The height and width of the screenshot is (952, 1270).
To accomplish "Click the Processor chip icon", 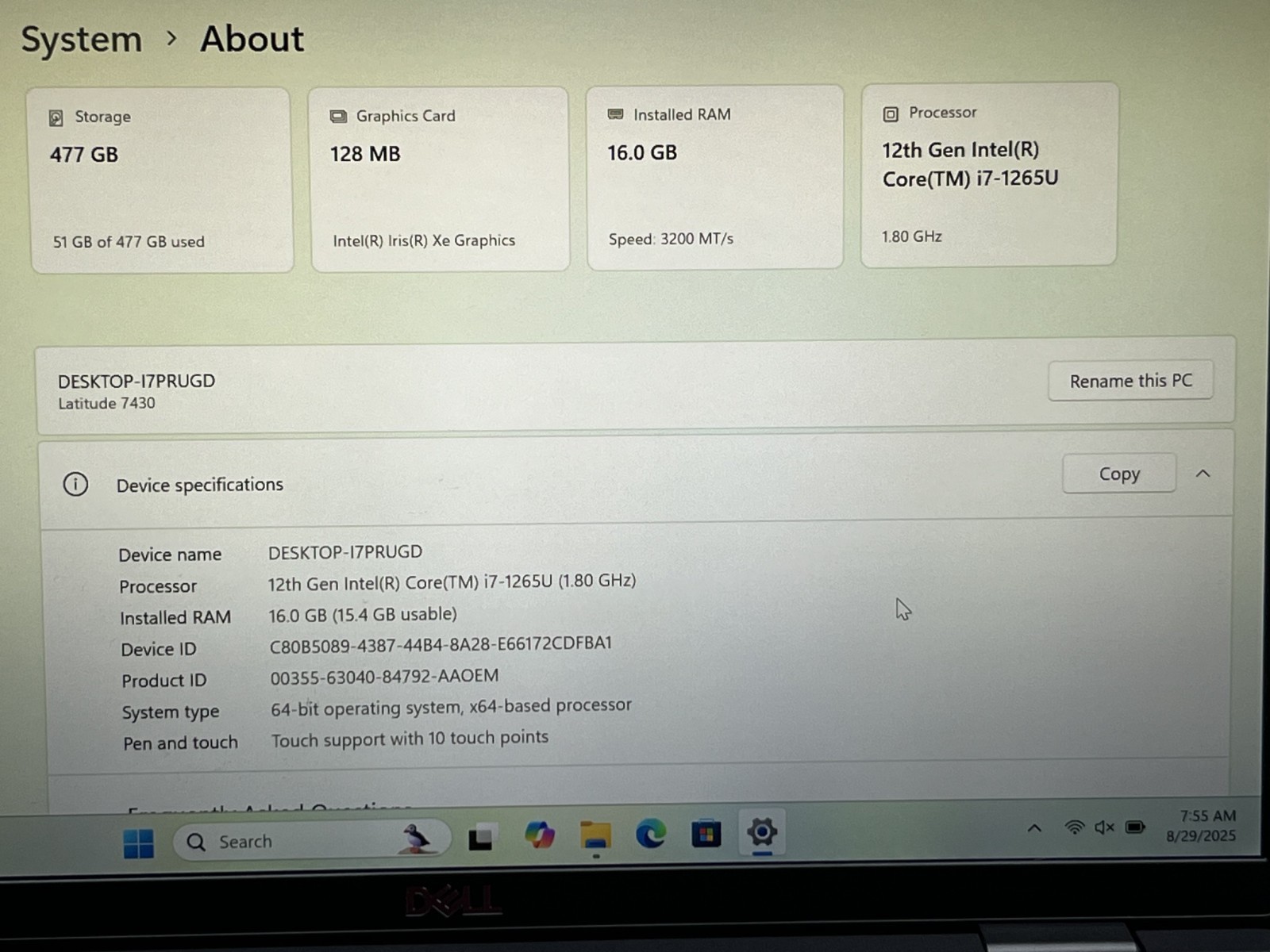I will click(891, 114).
